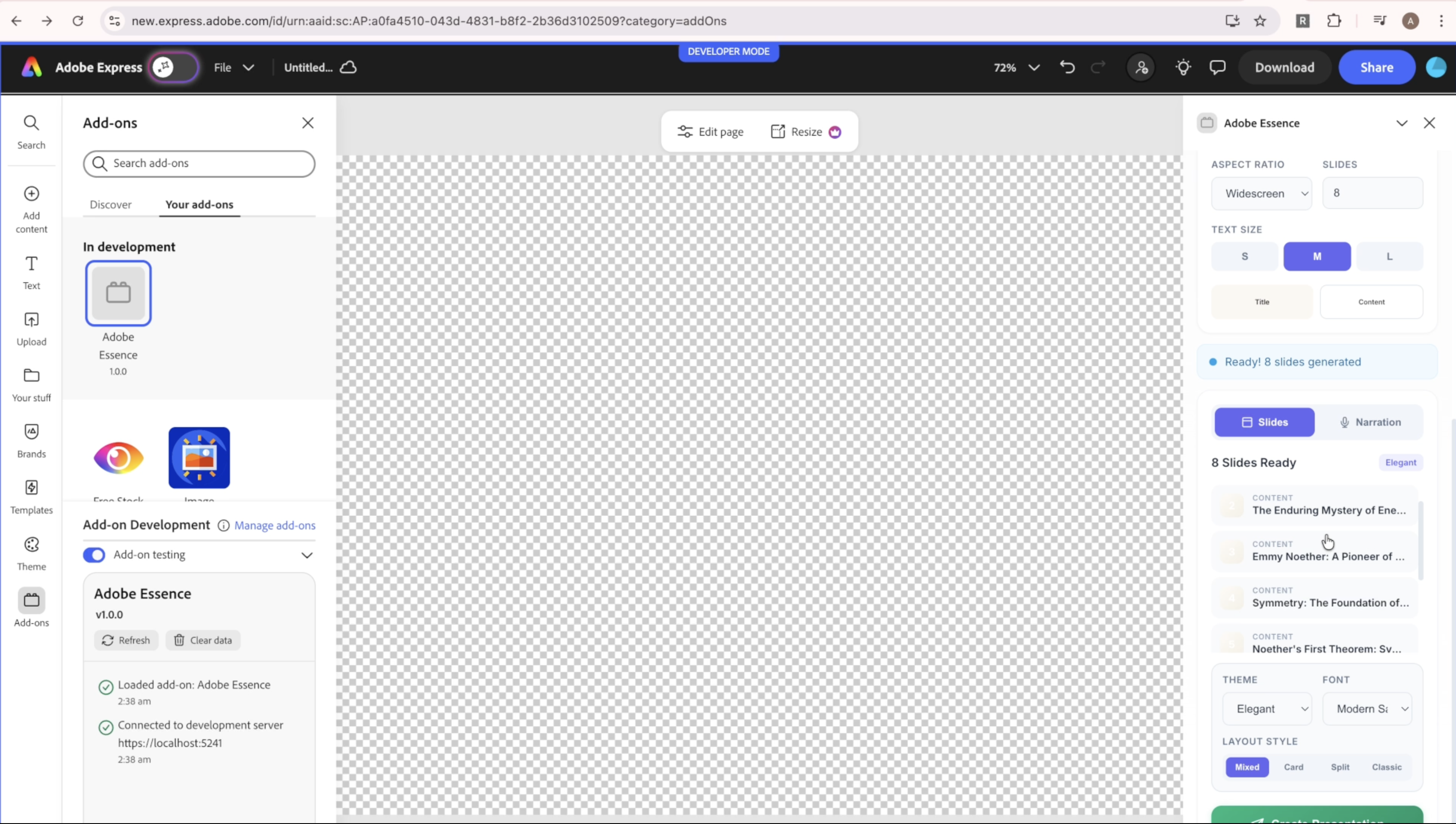Click the invite collaborators icon
1456x824 pixels.
point(1141,67)
